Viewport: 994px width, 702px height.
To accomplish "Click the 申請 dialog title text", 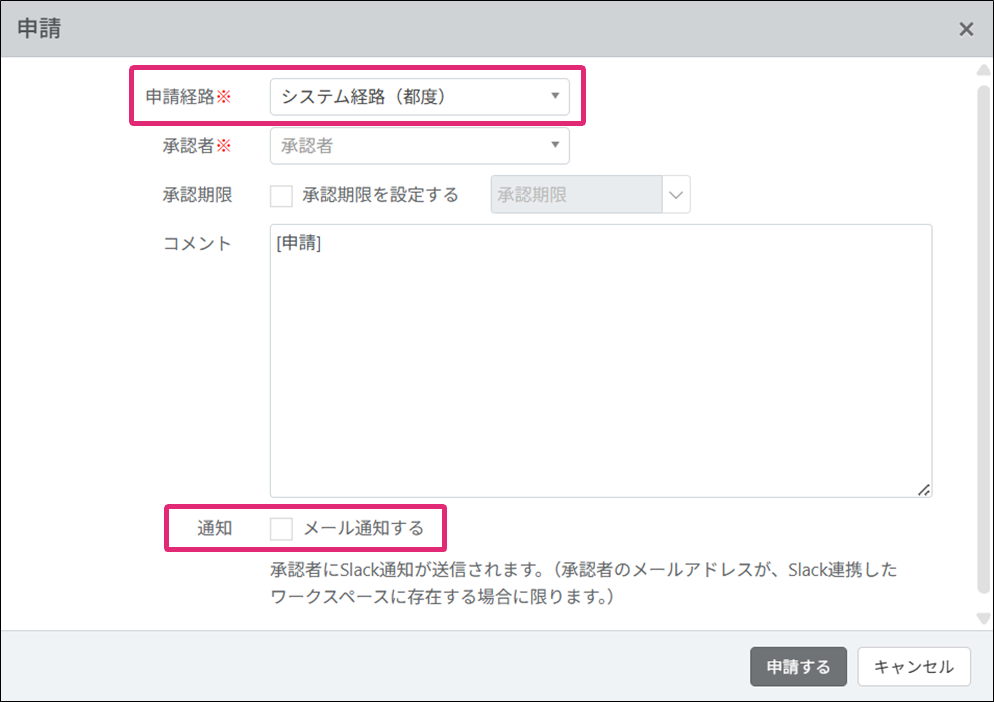I will click(39, 29).
